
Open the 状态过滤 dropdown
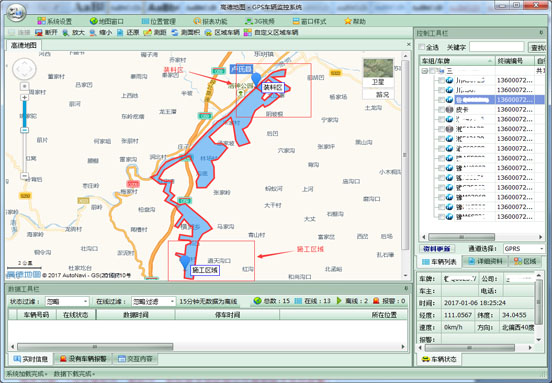coord(67,302)
